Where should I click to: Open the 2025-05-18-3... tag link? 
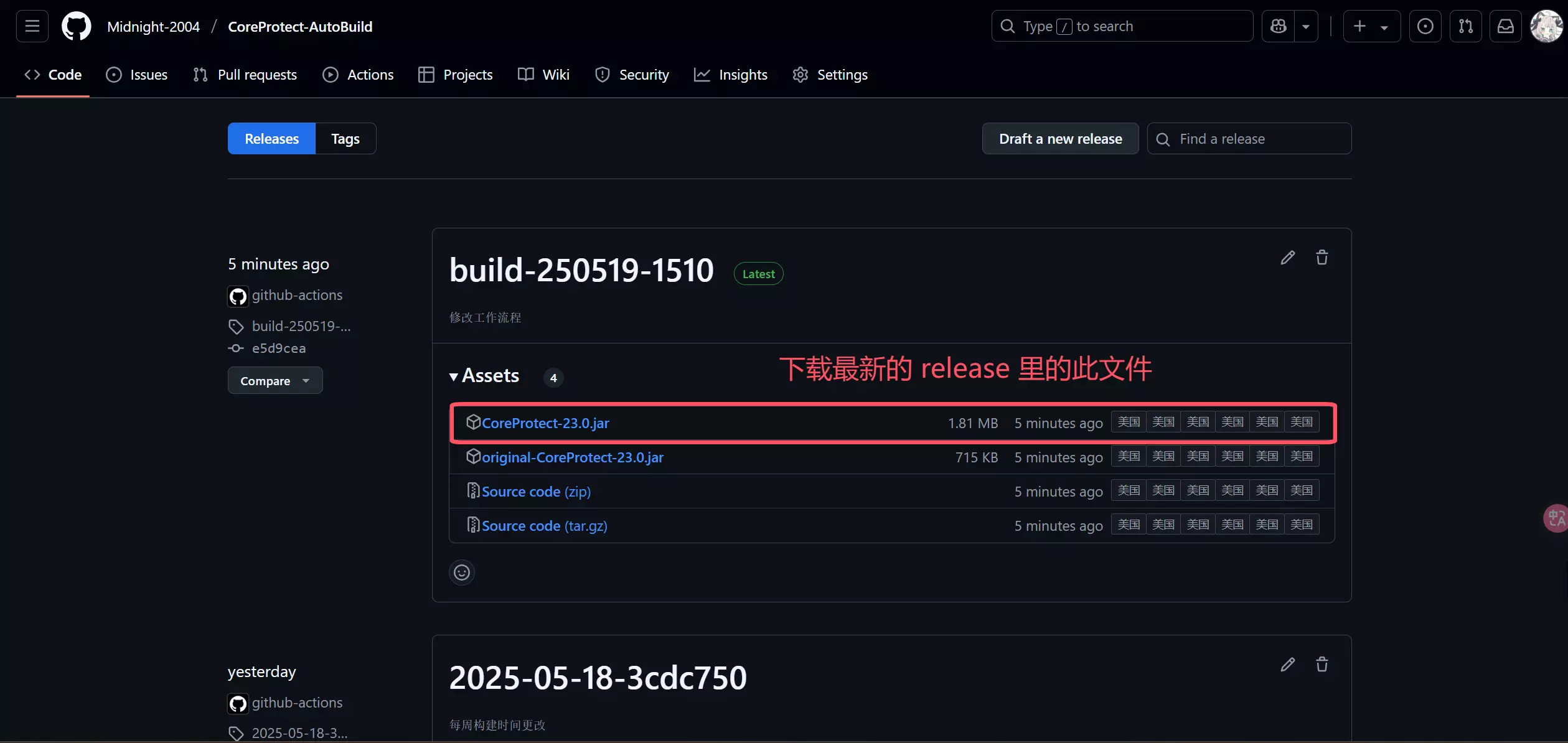click(x=299, y=733)
